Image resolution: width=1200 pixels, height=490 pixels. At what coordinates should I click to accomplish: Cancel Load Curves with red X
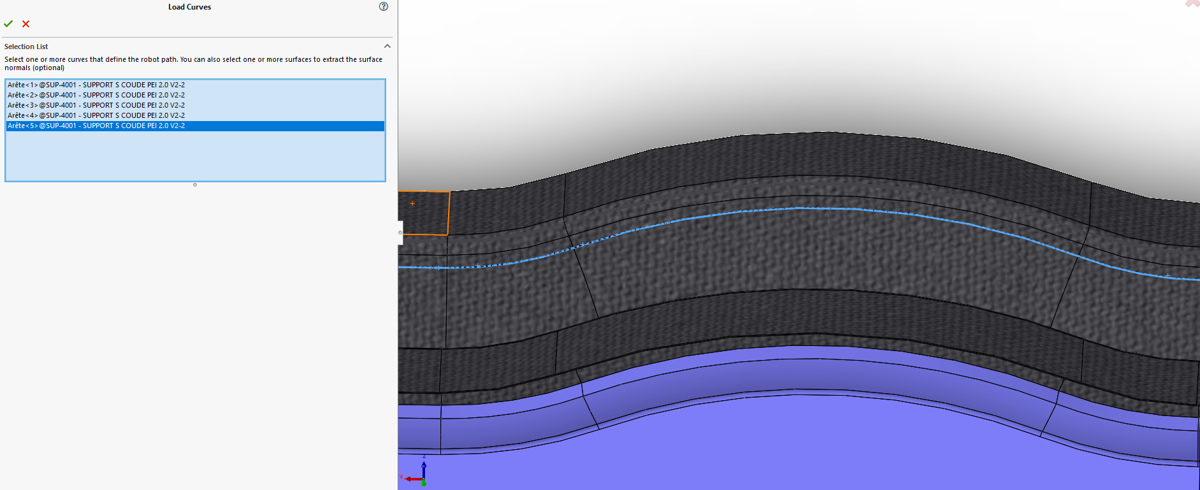click(x=26, y=24)
